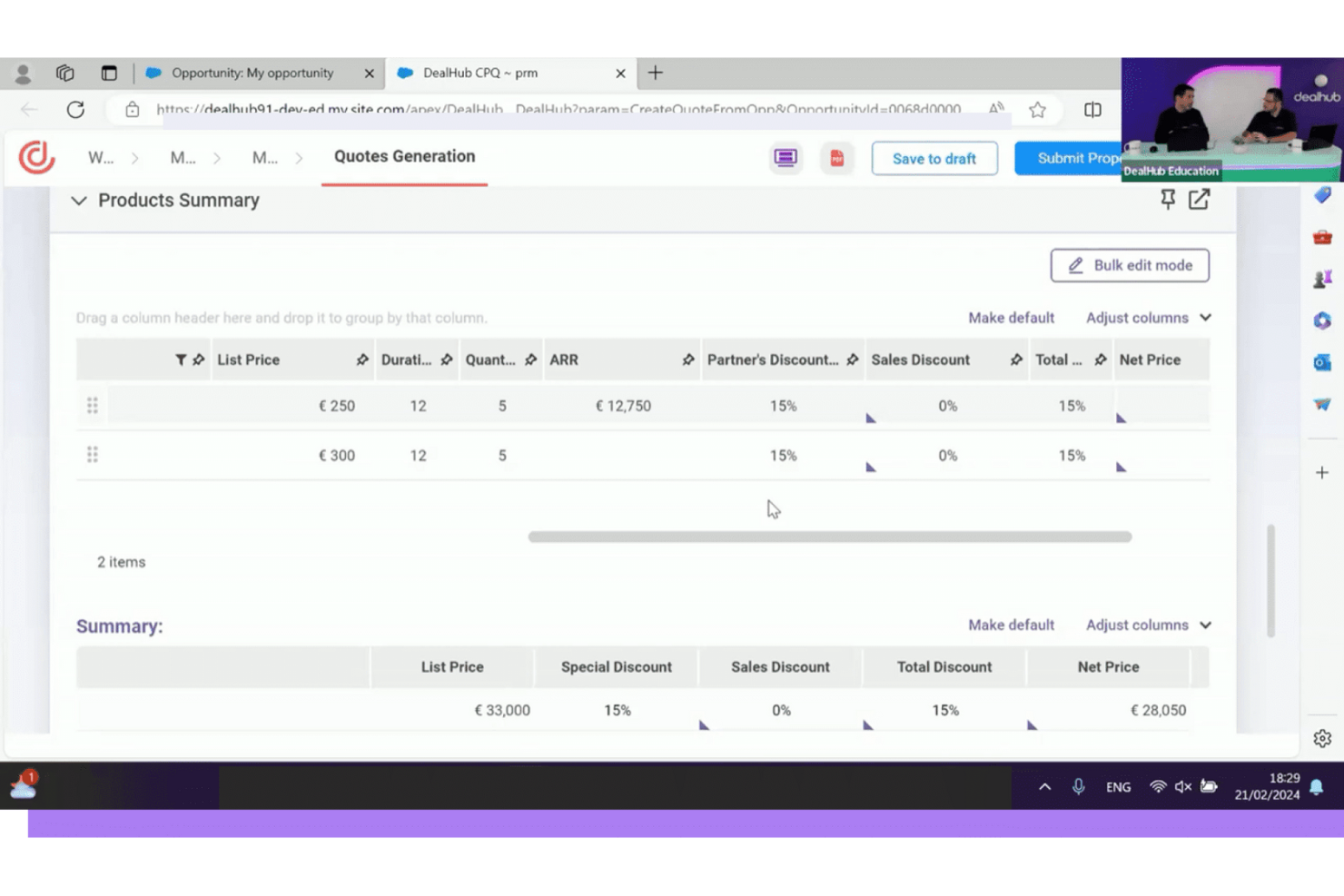Viewport: 1344px width, 896px height.
Task: Open a new browser tab
Action: [655, 73]
